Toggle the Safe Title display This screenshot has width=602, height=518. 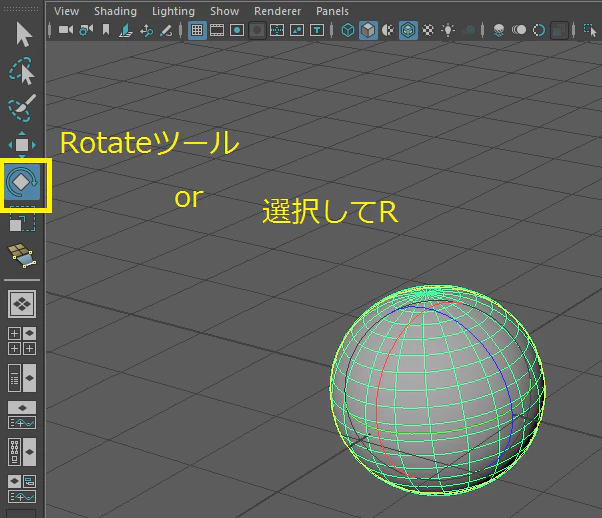(317, 30)
